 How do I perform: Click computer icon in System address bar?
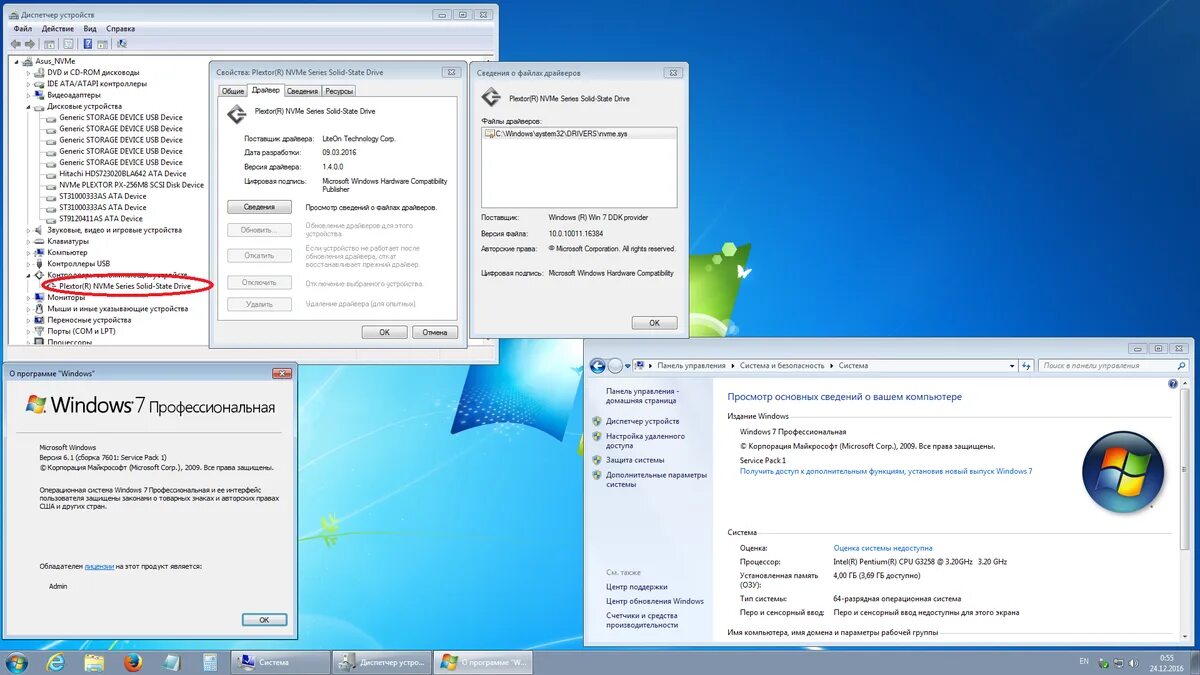(x=639, y=366)
